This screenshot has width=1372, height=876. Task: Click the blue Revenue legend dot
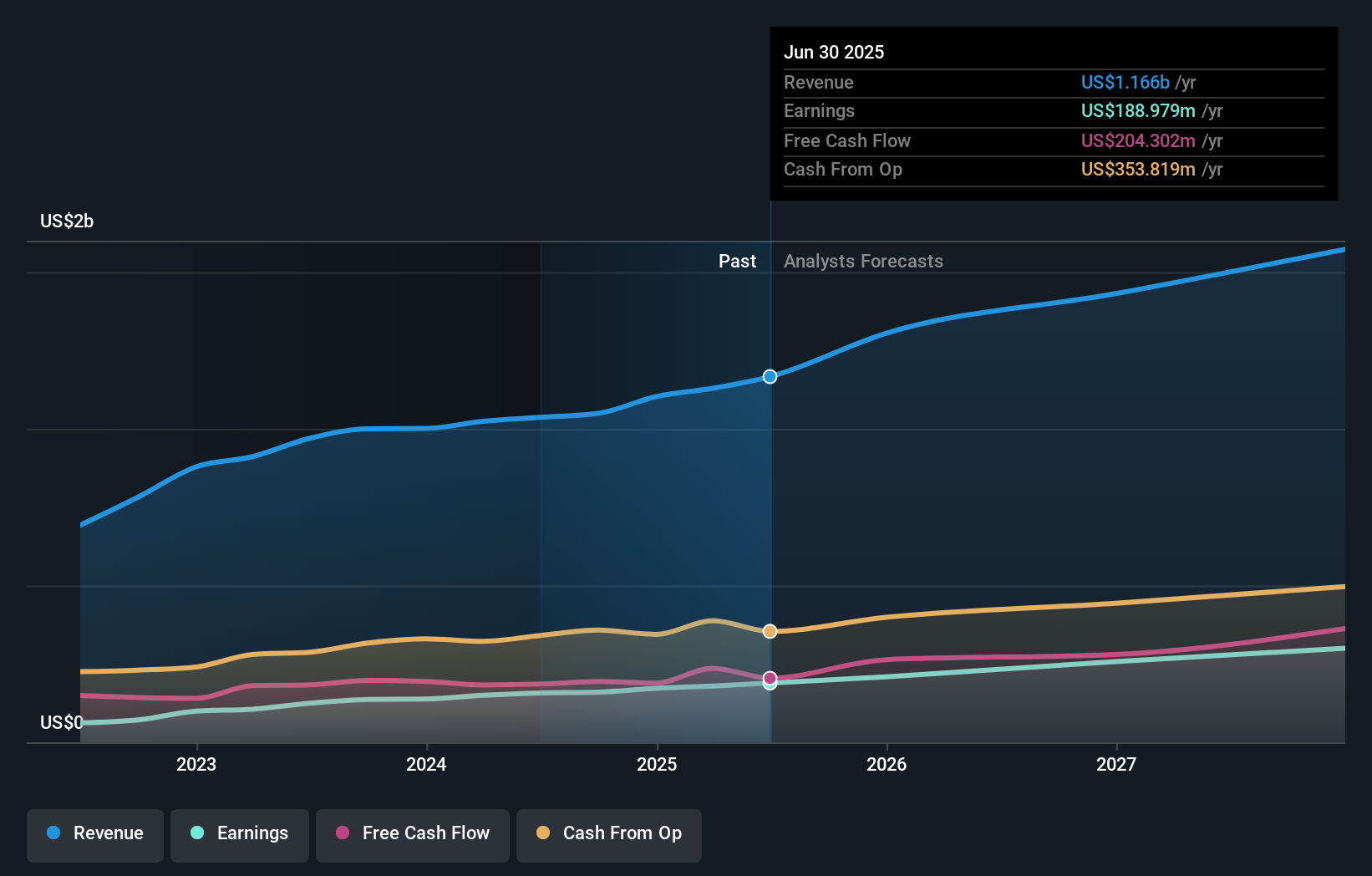pyautogui.click(x=54, y=833)
